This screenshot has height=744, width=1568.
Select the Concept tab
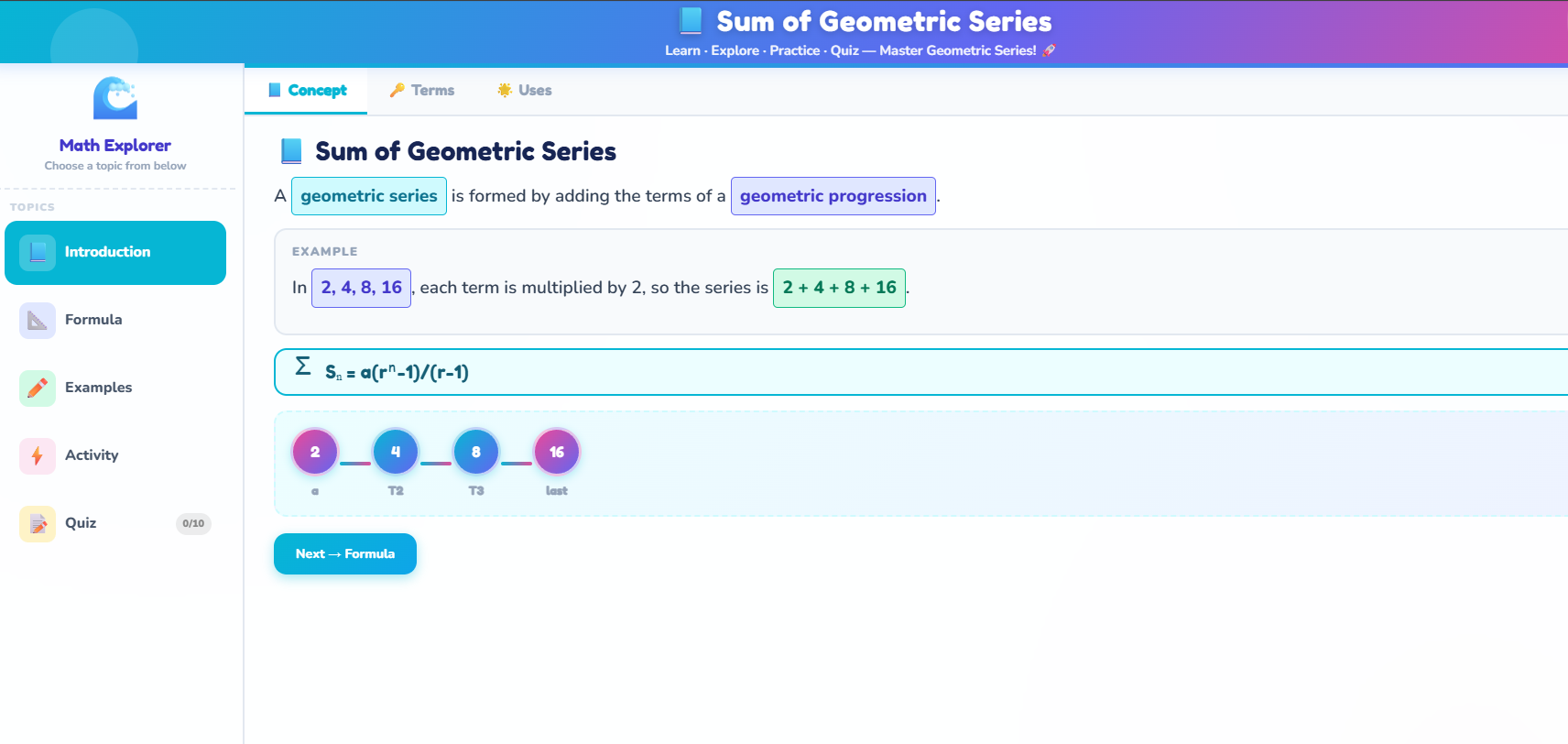[x=306, y=90]
